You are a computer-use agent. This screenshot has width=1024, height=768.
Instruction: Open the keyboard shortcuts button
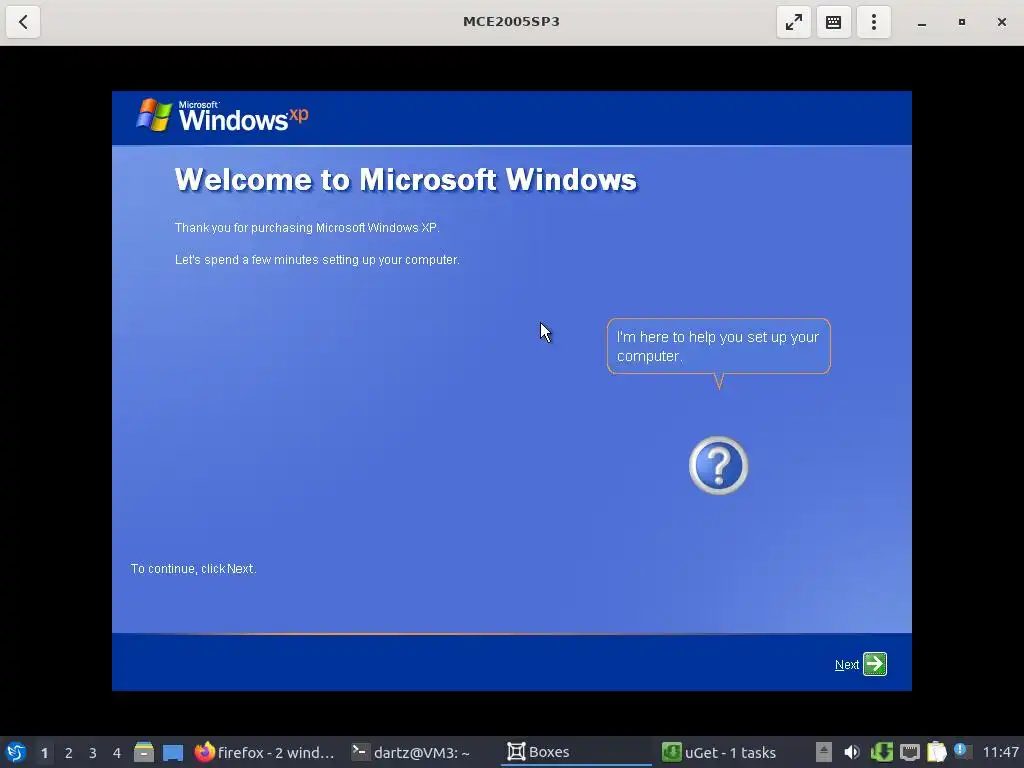[x=833, y=22]
